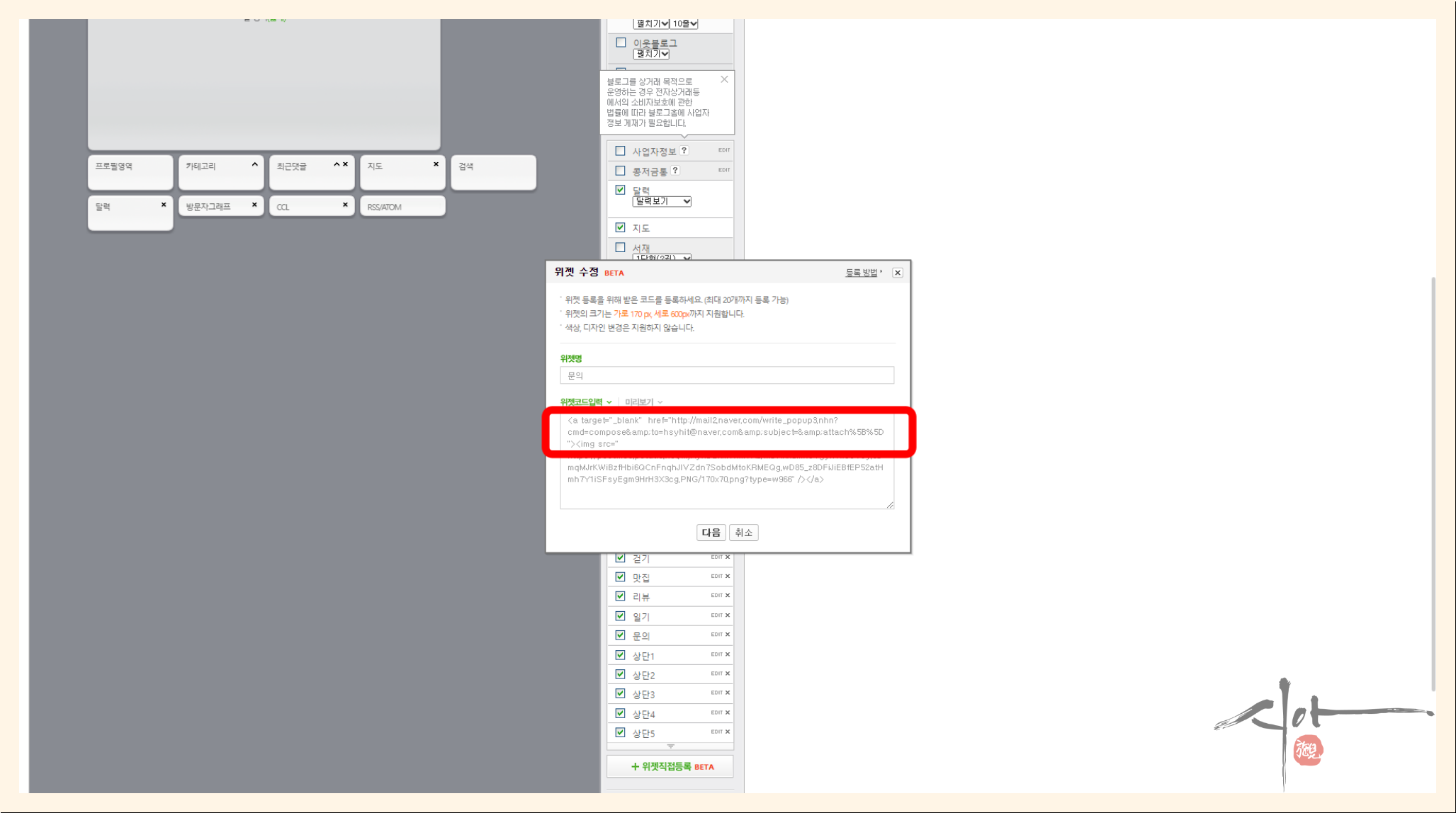
Task: Close the 위젯 수정 dialog
Action: click(898, 273)
